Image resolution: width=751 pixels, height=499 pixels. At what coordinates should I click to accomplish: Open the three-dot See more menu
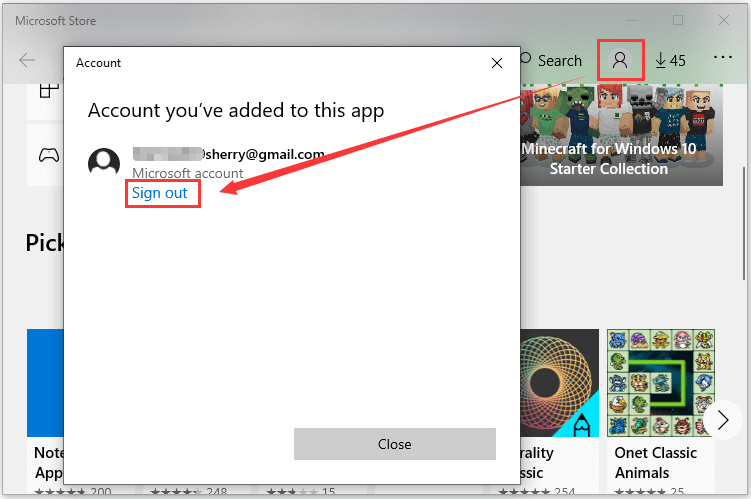click(x=723, y=57)
